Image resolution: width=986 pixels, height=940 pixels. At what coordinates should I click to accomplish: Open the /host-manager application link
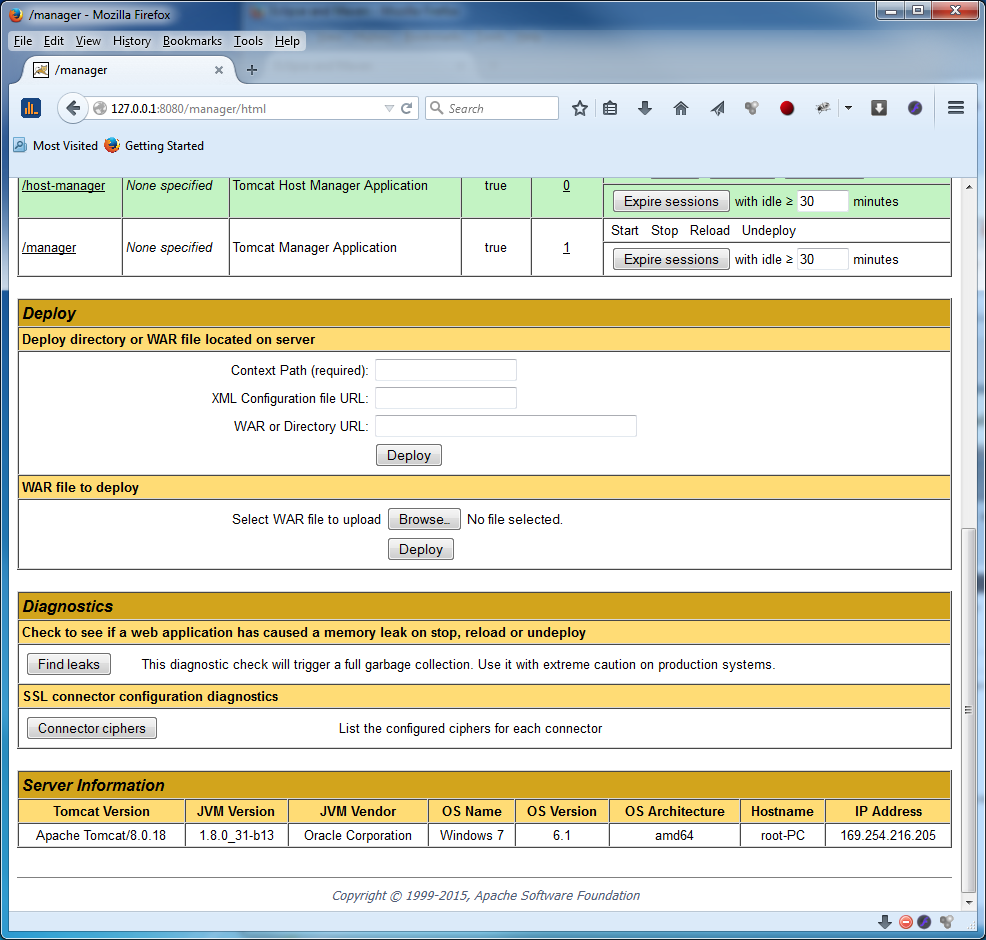click(63, 186)
